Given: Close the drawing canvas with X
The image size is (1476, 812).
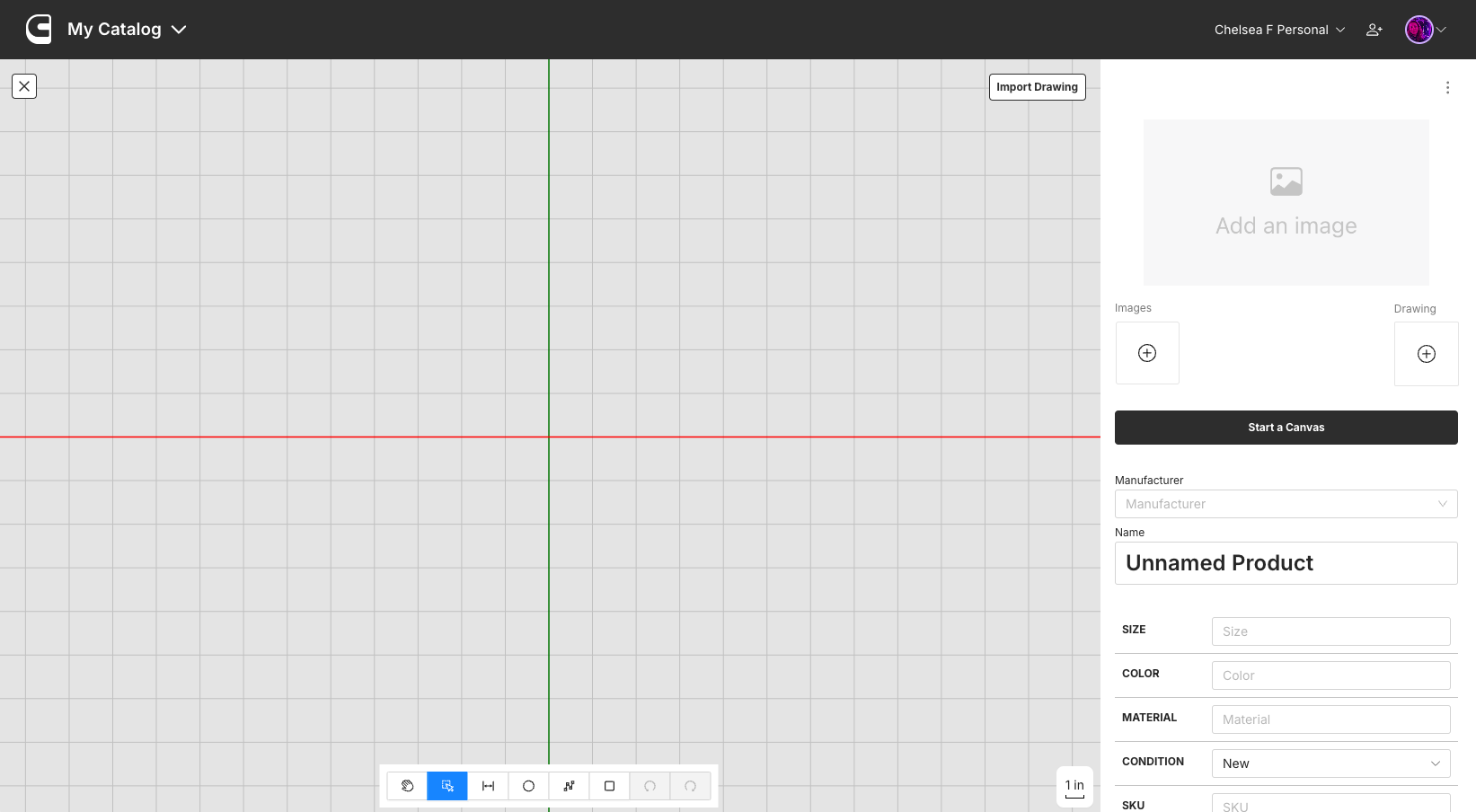Looking at the screenshot, I should point(24,86).
